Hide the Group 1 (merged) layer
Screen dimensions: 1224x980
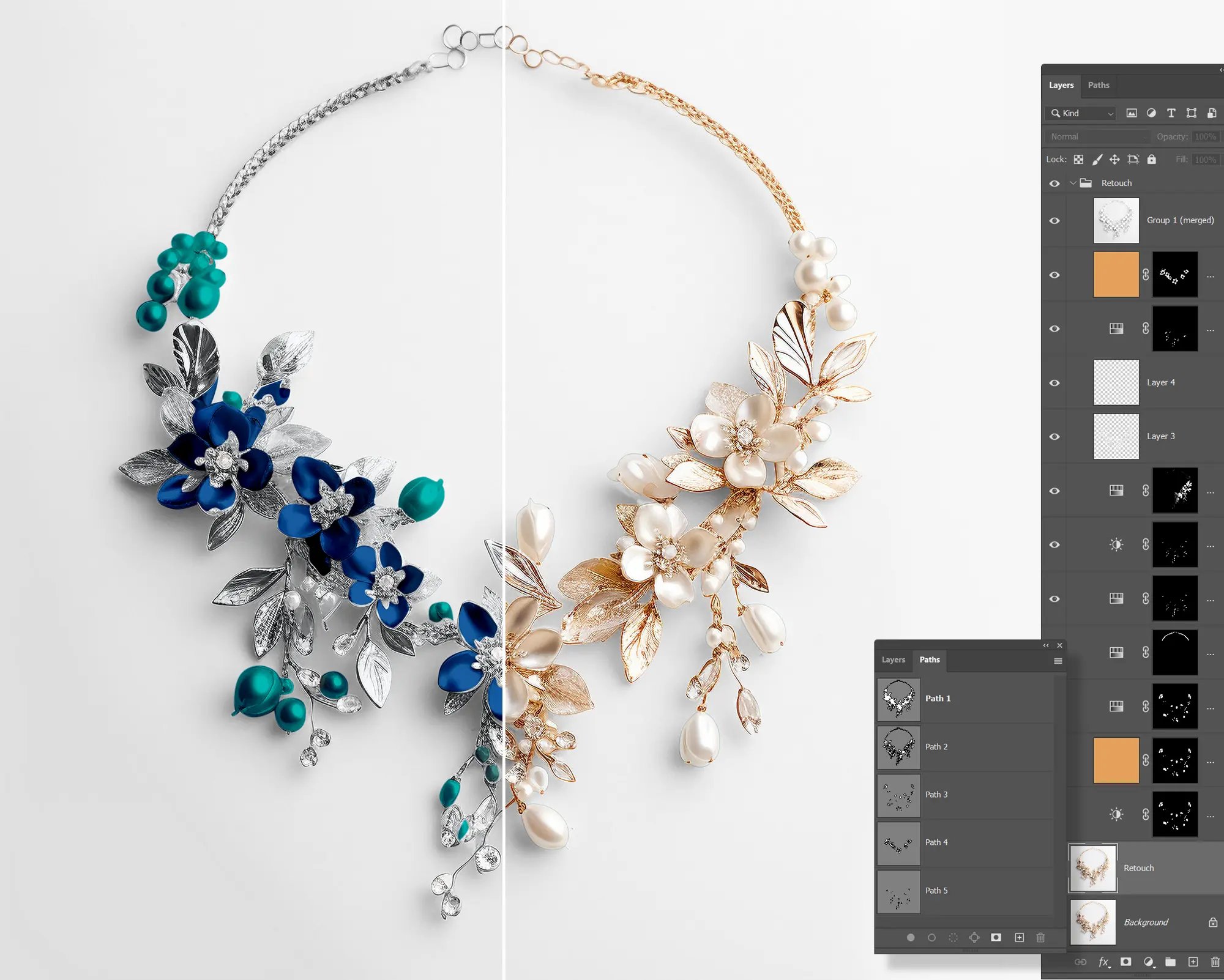[1054, 221]
